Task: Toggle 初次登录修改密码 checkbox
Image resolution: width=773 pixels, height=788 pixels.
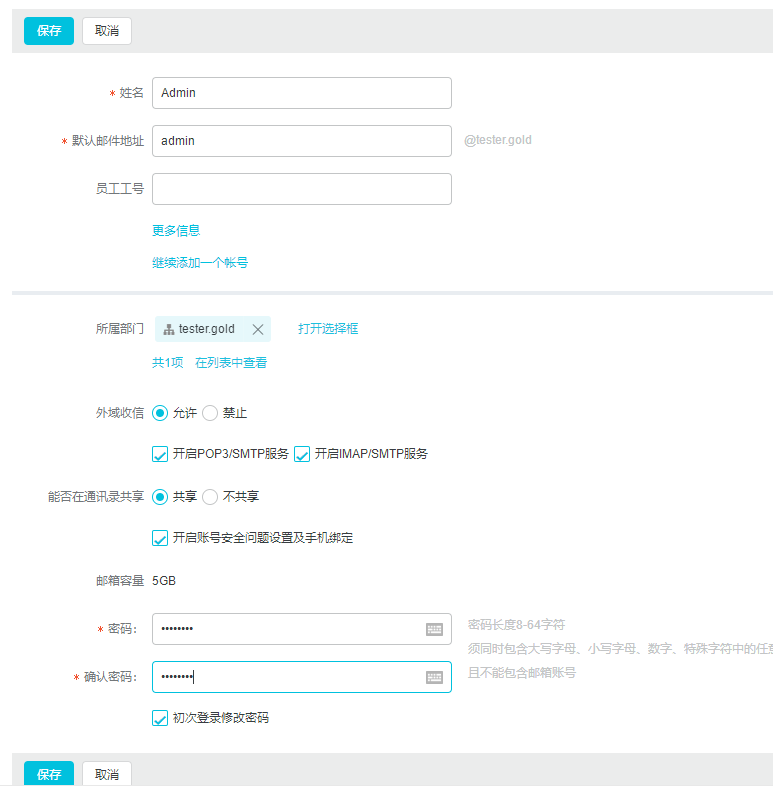Action: point(160,718)
